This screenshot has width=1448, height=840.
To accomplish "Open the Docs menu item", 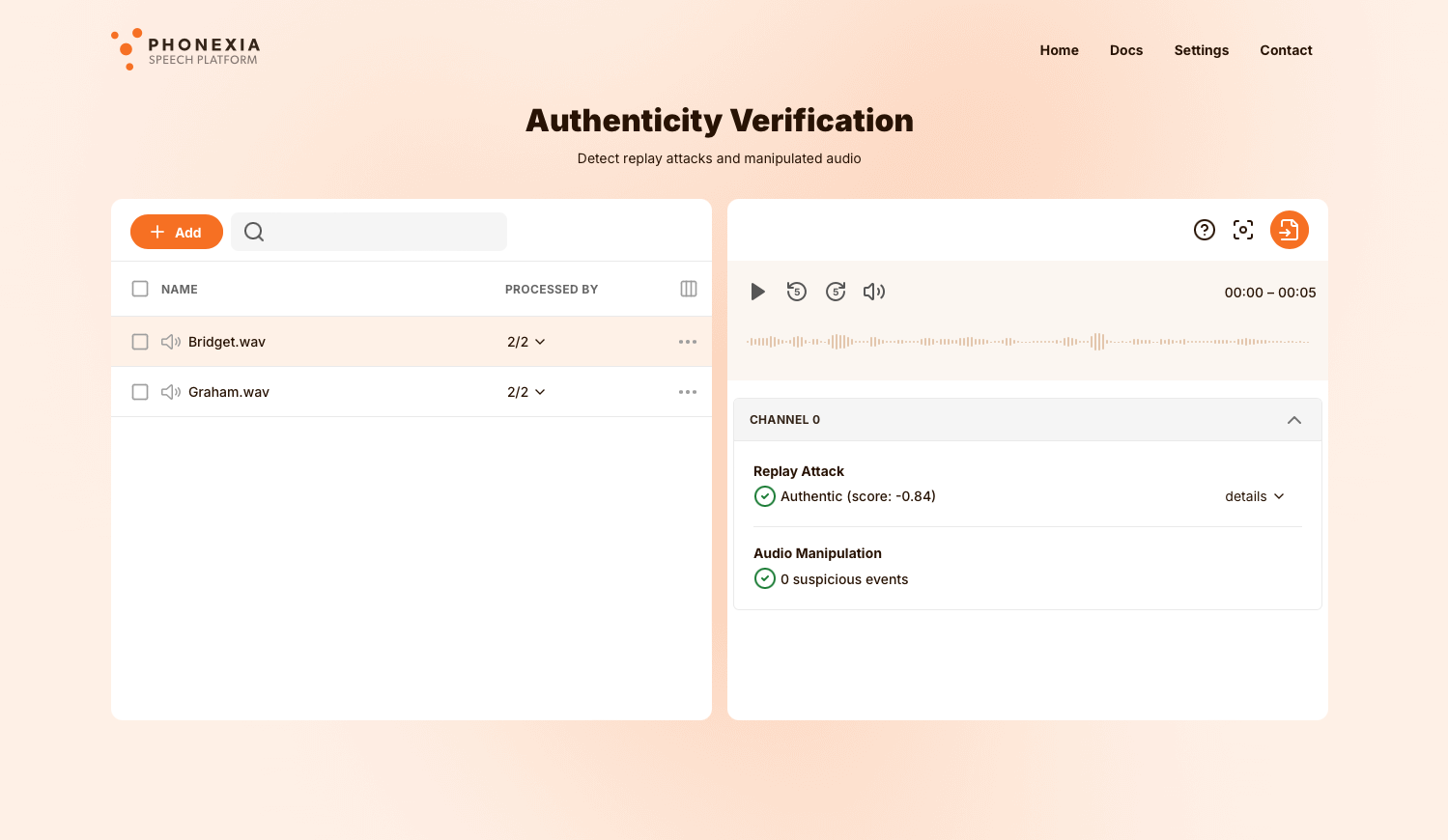I will coord(1125,50).
